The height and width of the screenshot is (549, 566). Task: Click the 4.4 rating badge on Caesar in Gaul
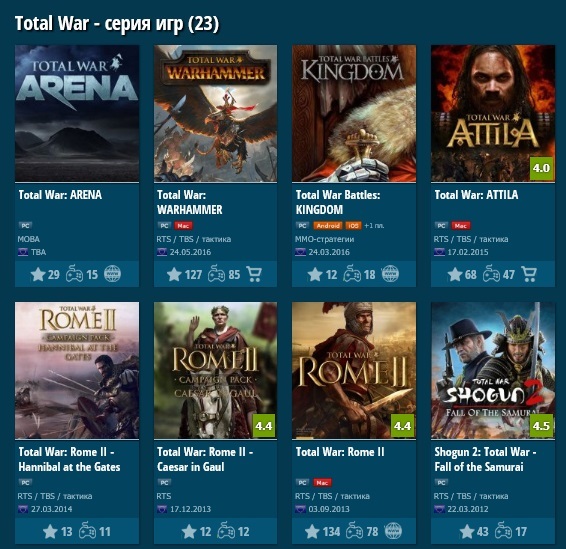(264, 426)
